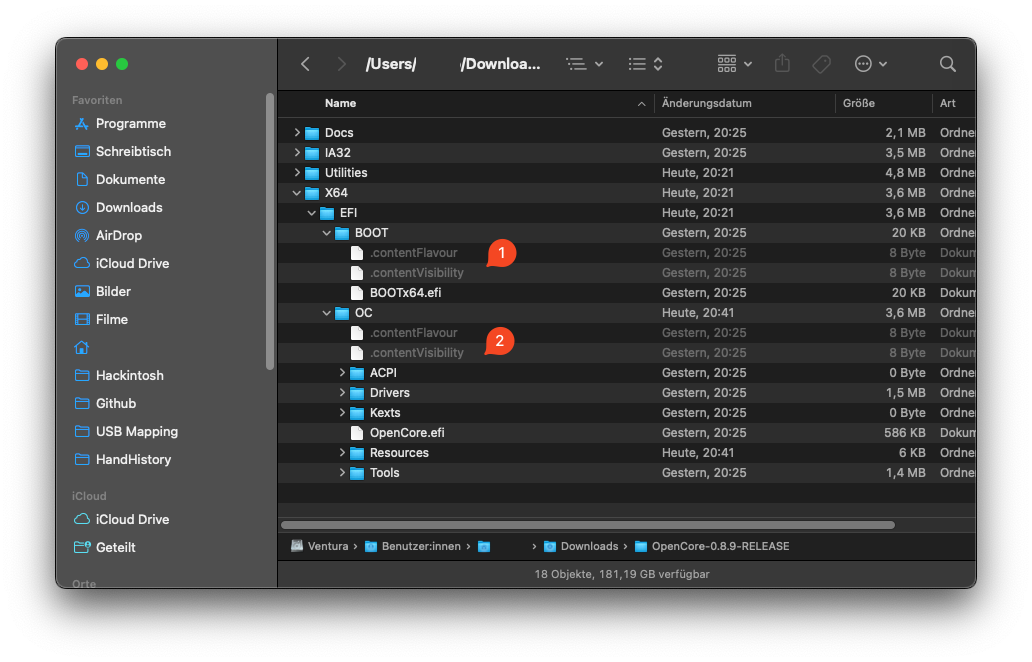The height and width of the screenshot is (662, 1032).
Task: Click the '4,8 MB' size of Utilities
Action: coord(905,172)
